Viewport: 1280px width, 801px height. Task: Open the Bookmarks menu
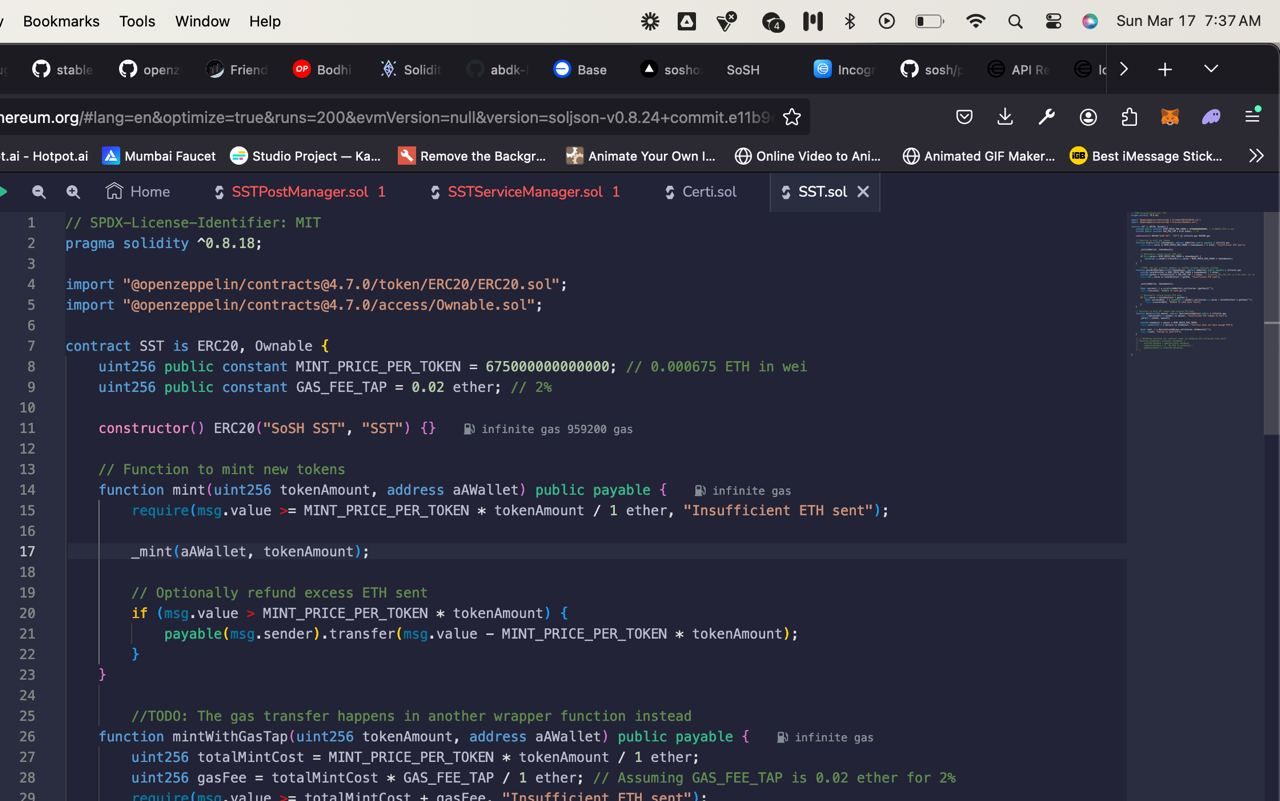pyautogui.click(x=61, y=21)
